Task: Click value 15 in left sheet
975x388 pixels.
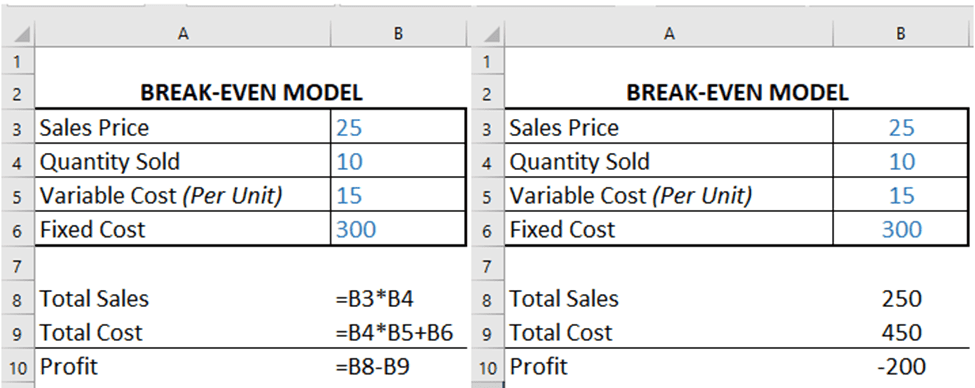Action: (x=349, y=196)
